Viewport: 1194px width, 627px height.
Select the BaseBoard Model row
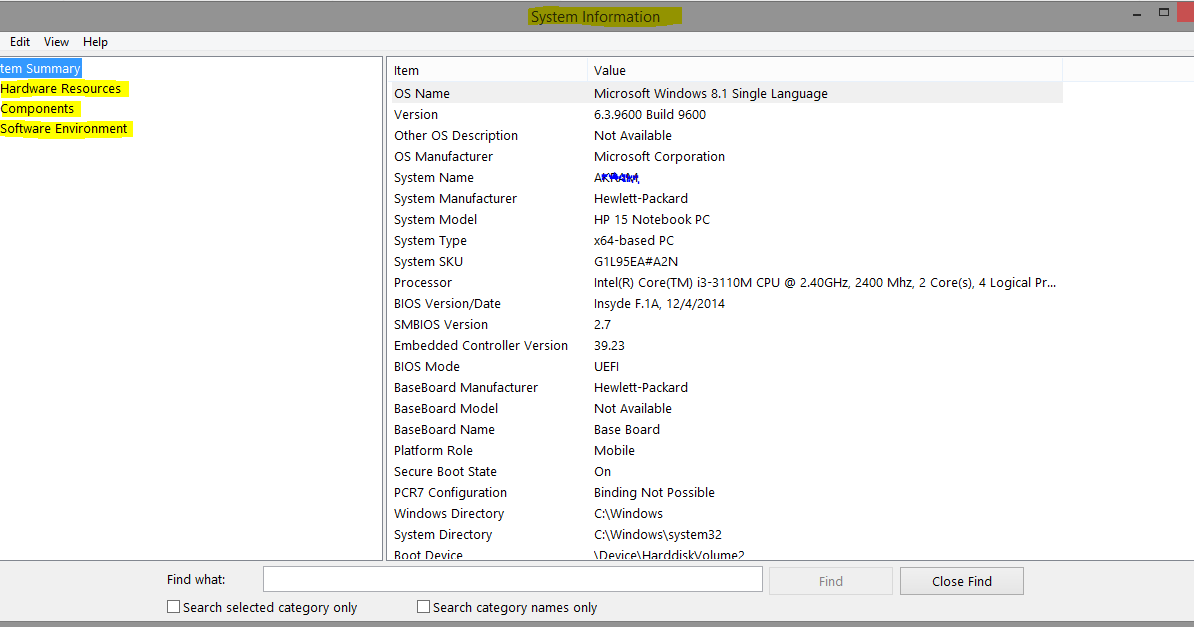pos(725,408)
